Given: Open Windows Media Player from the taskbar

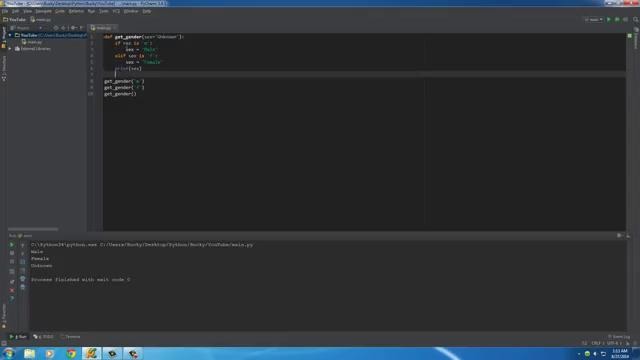Looking at the screenshot, I should (50, 353).
